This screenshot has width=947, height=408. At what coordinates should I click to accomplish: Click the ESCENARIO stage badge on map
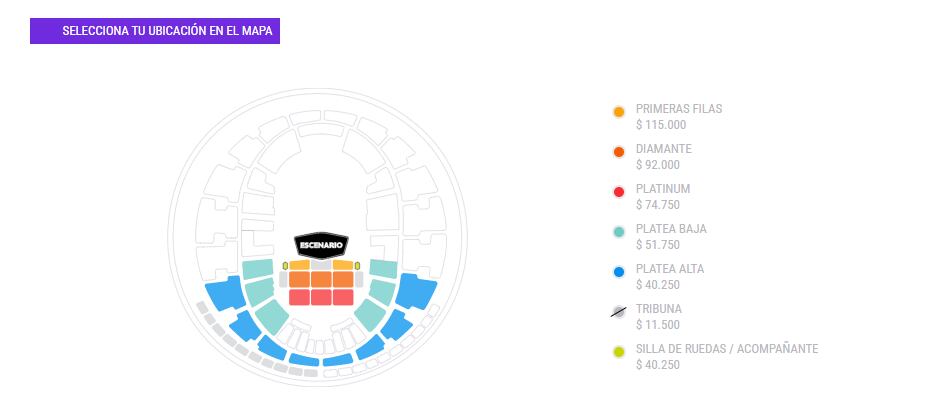coord(321,244)
